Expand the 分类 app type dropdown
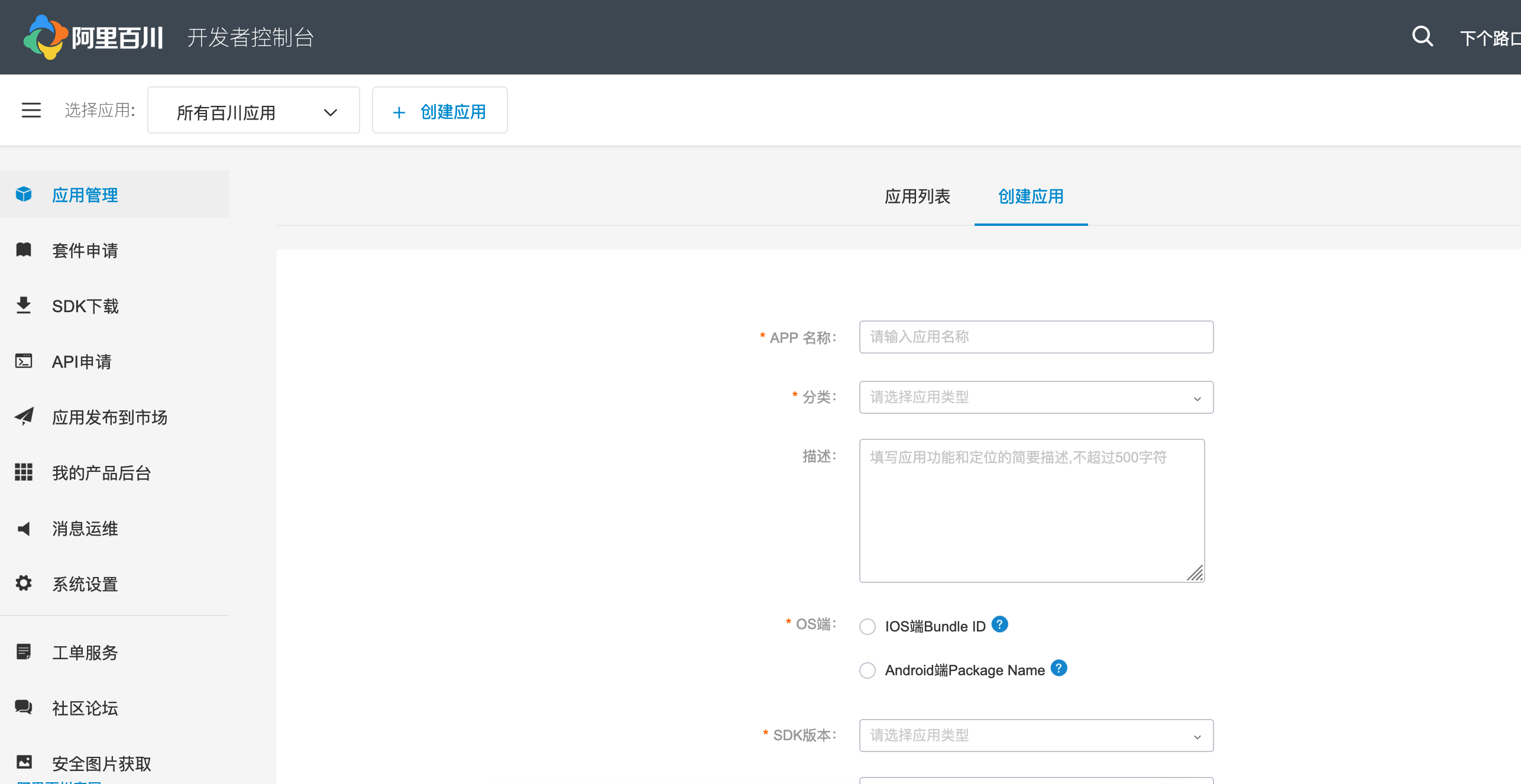 tap(1035, 397)
